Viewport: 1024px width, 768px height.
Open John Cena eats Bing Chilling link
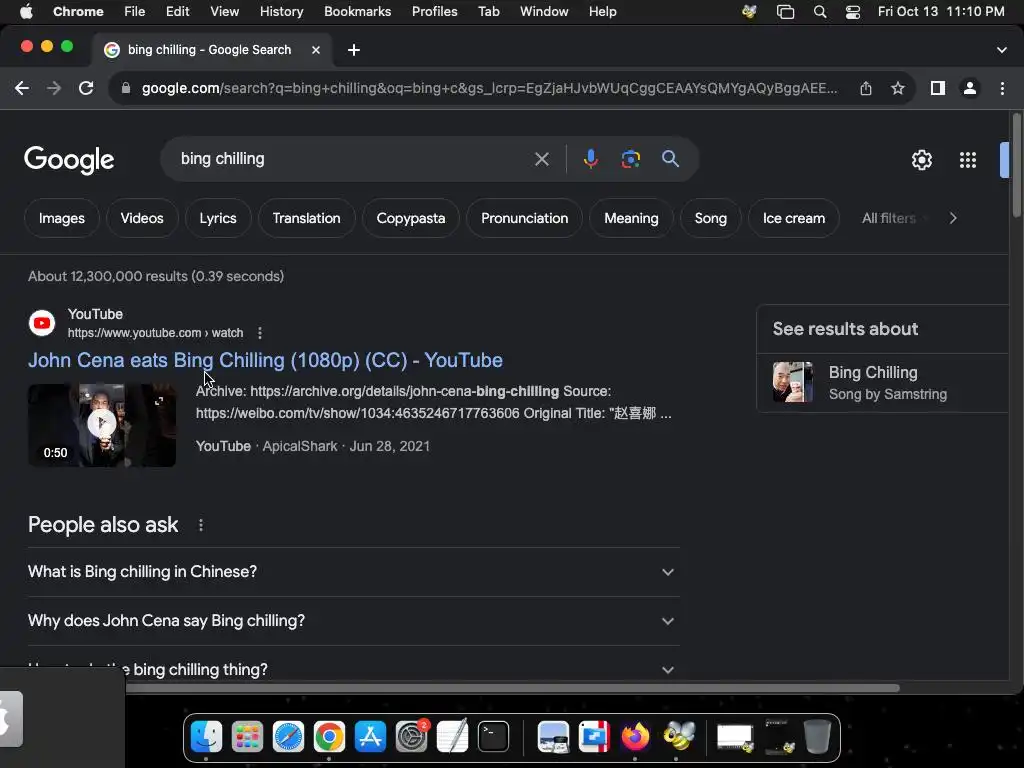[265, 360]
